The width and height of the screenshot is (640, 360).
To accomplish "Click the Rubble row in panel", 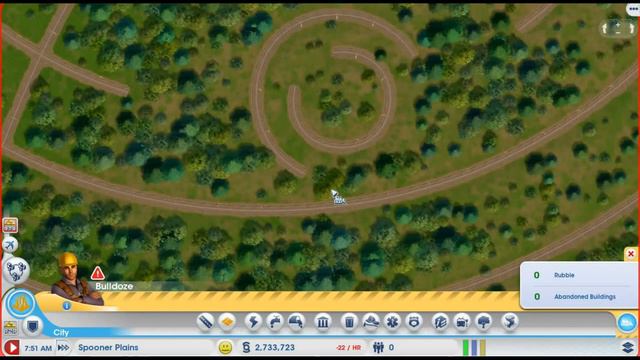I will [x=578, y=275].
